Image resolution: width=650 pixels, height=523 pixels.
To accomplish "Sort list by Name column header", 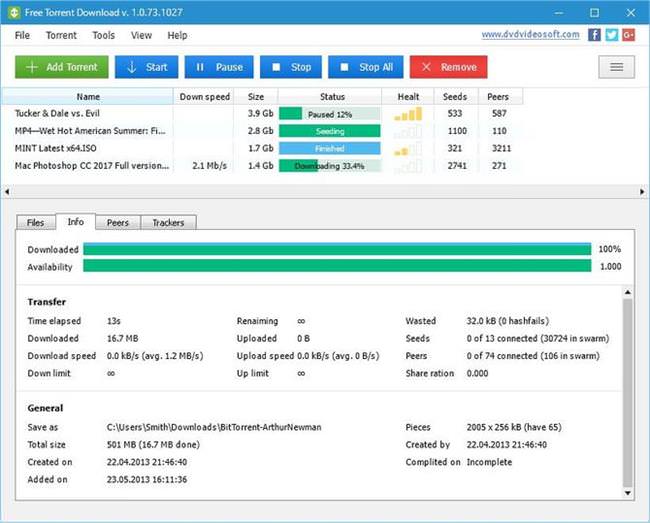I will (88, 97).
